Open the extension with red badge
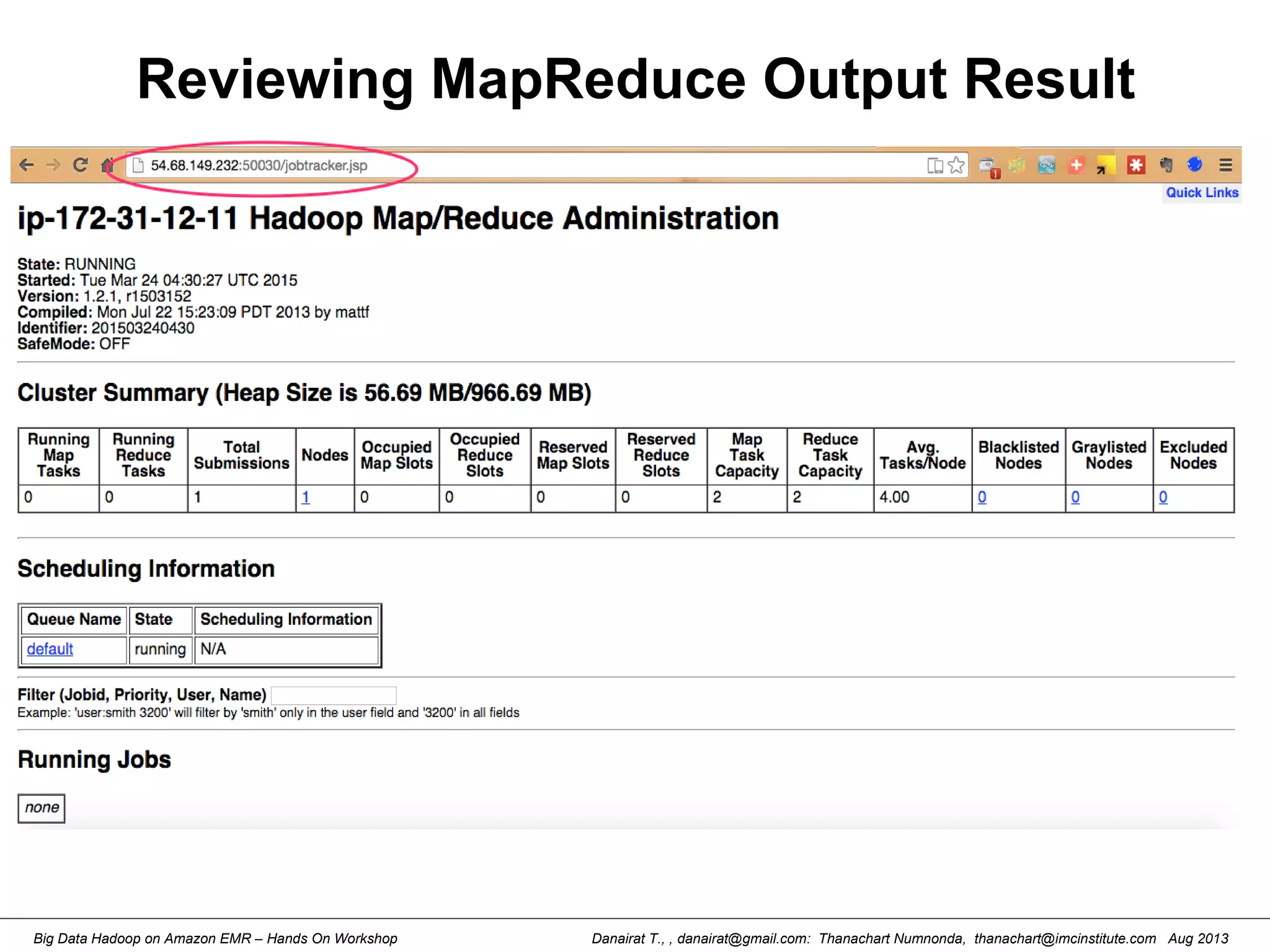This screenshot has width=1270, height=952. (x=989, y=167)
